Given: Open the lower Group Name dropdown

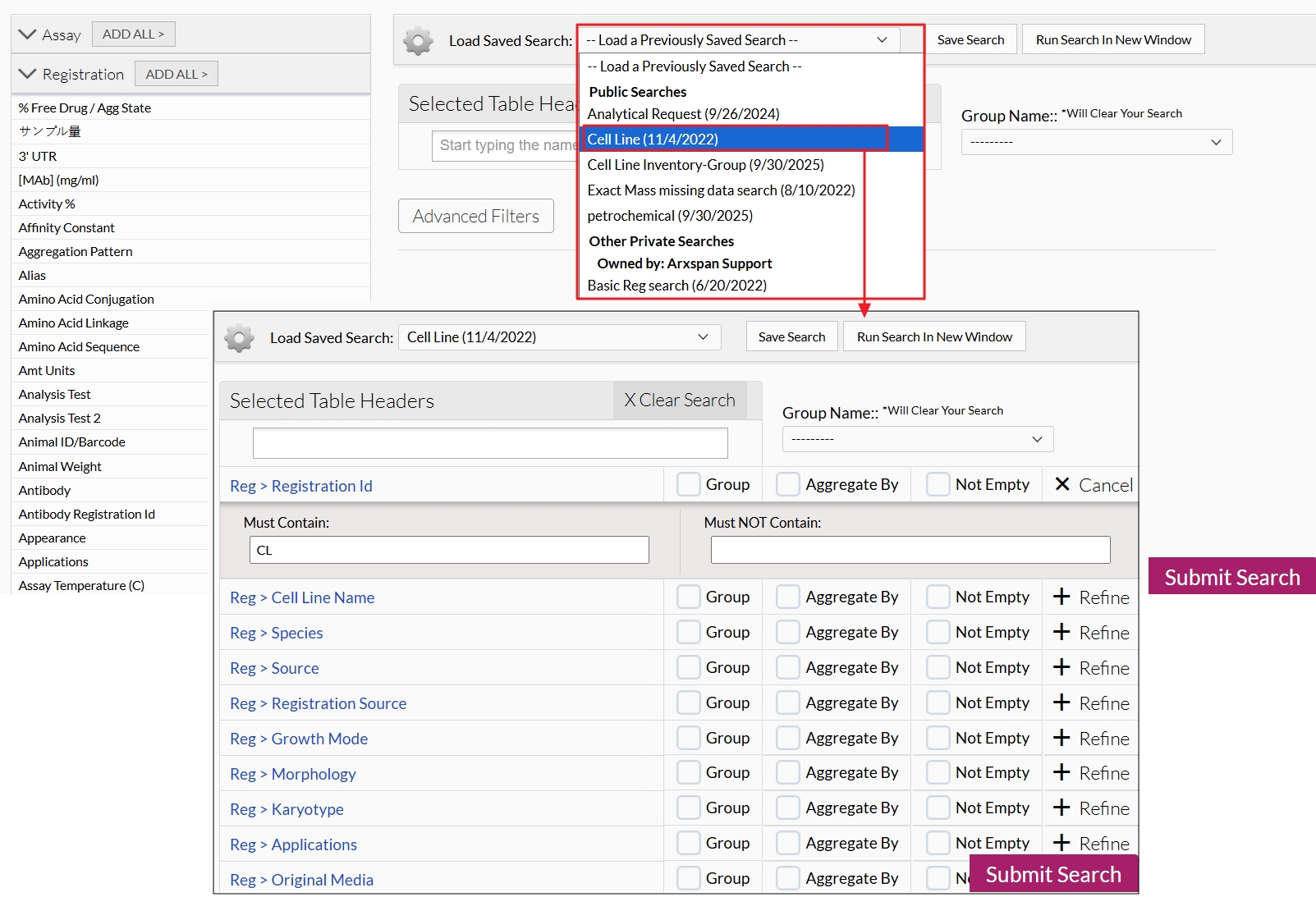Looking at the screenshot, I should pyautogui.click(x=917, y=439).
